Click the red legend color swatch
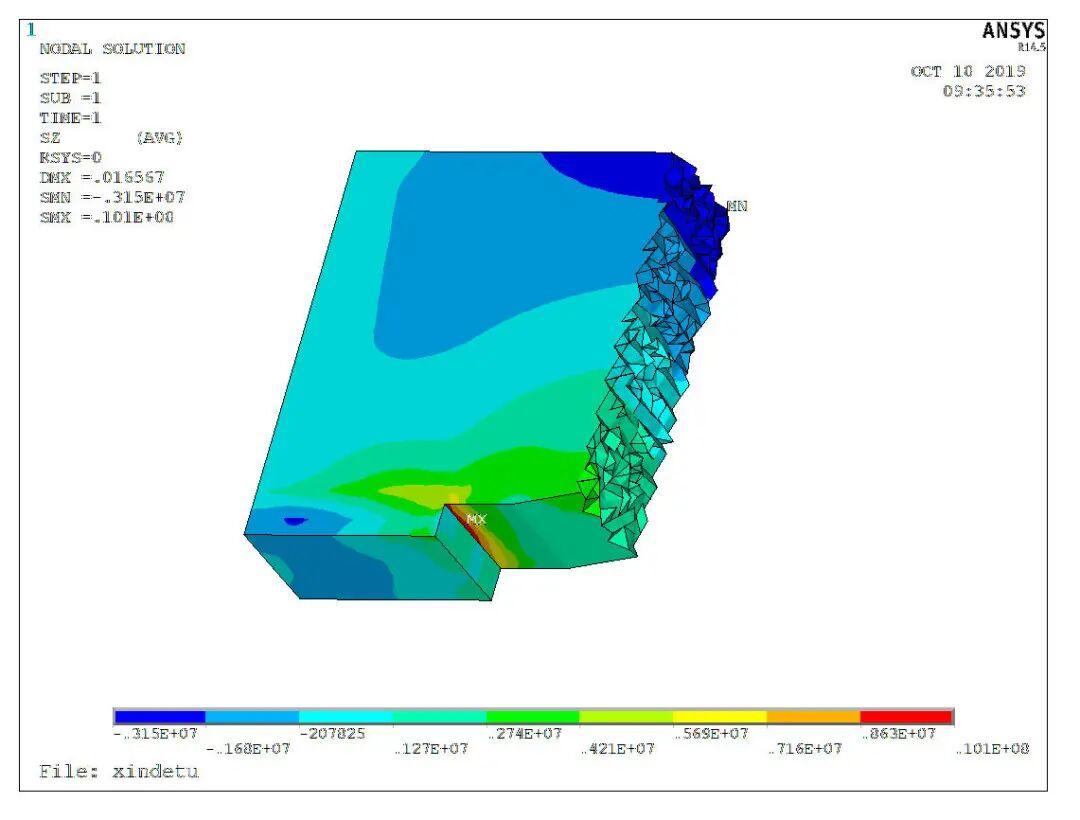The image size is (1080, 820). click(906, 717)
